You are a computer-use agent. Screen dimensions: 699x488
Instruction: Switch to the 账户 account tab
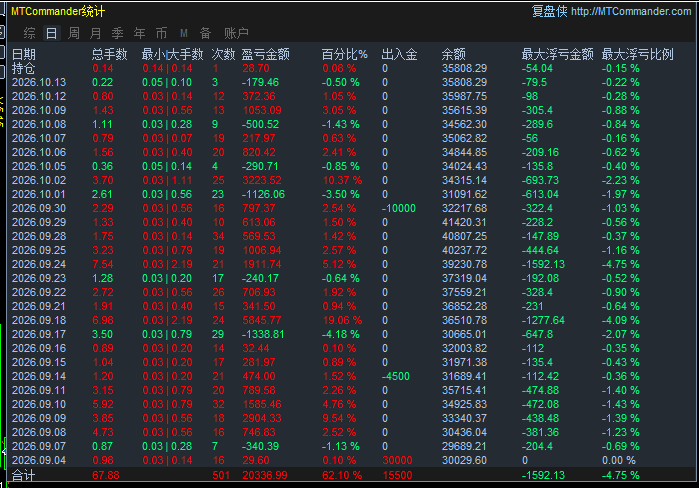point(236,33)
